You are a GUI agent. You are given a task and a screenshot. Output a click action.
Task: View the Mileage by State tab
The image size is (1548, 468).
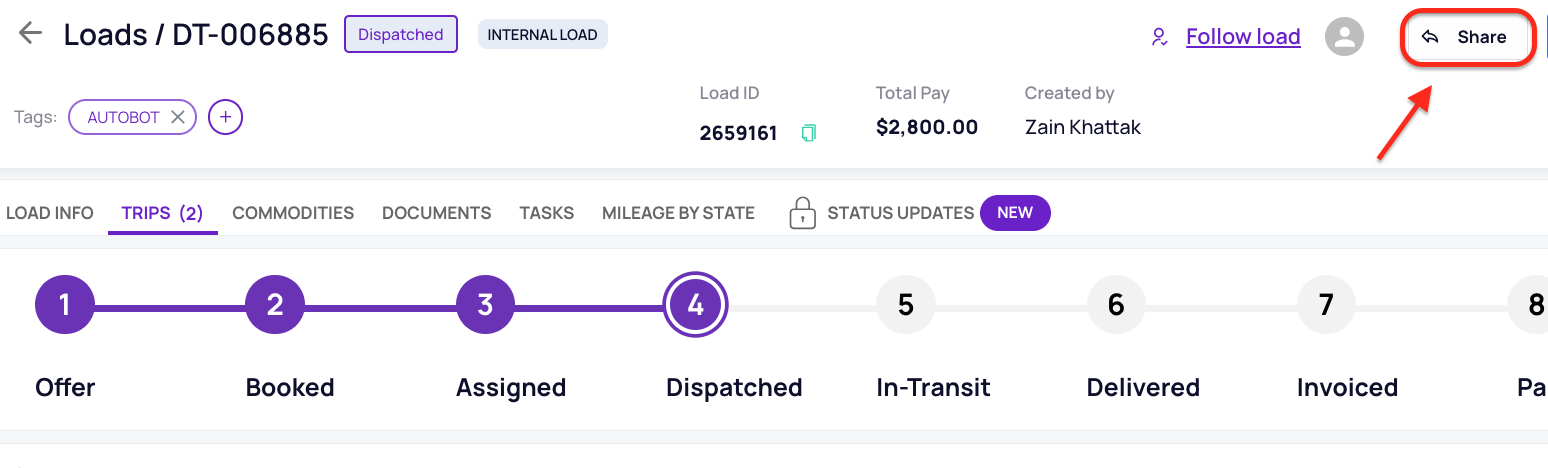pyautogui.click(x=678, y=213)
